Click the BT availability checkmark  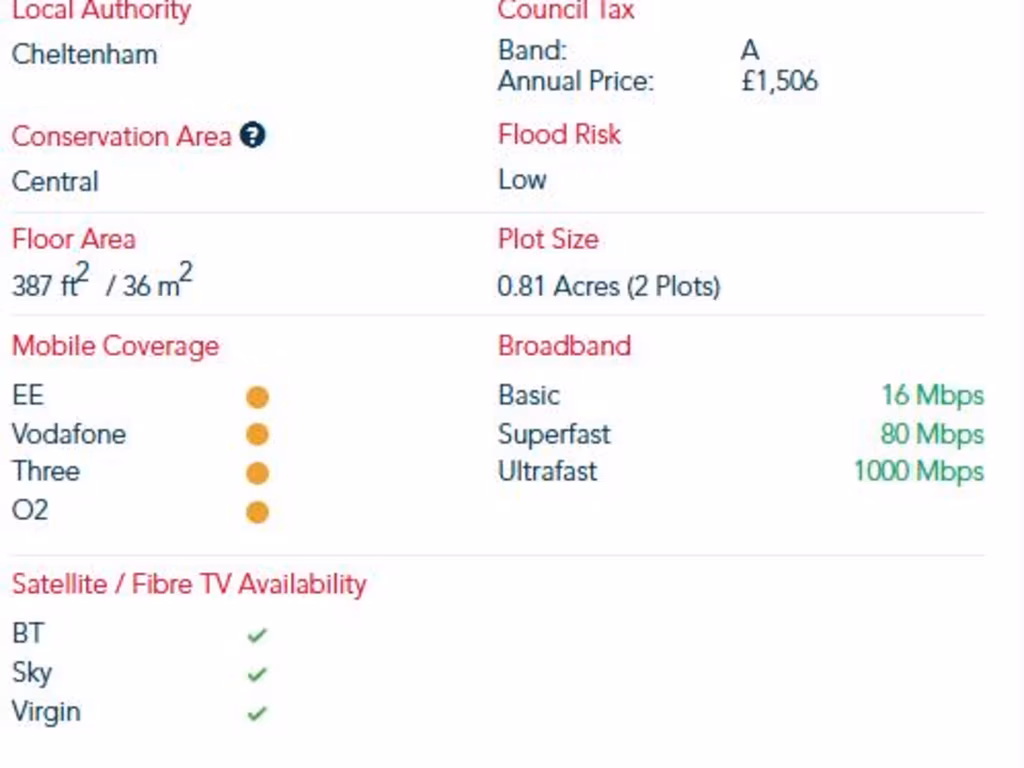257,635
